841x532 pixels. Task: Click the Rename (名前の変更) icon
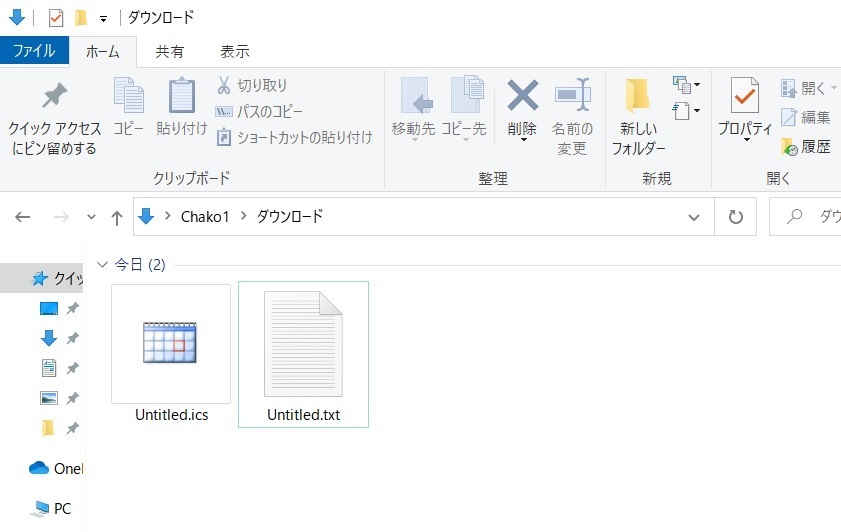pyautogui.click(x=572, y=98)
